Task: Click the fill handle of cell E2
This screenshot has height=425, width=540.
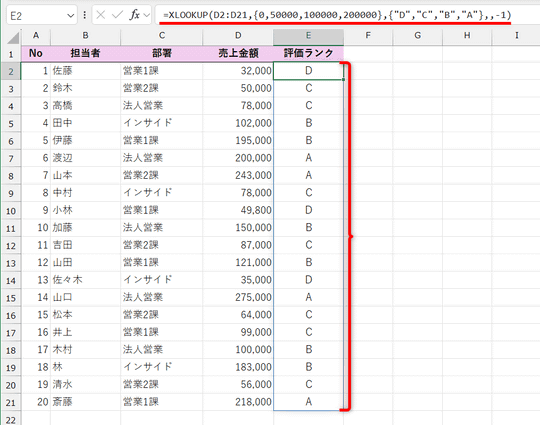Action: (x=343, y=80)
